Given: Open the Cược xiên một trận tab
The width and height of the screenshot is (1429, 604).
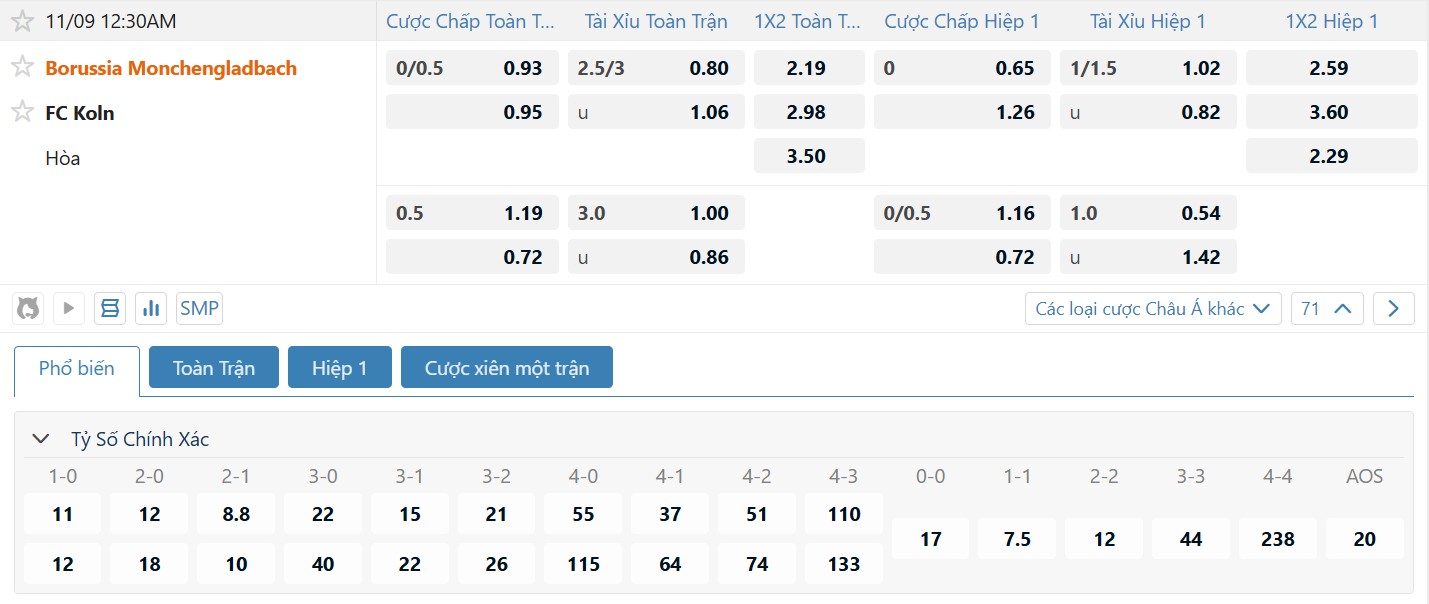Looking at the screenshot, I should tap(506, 368).
